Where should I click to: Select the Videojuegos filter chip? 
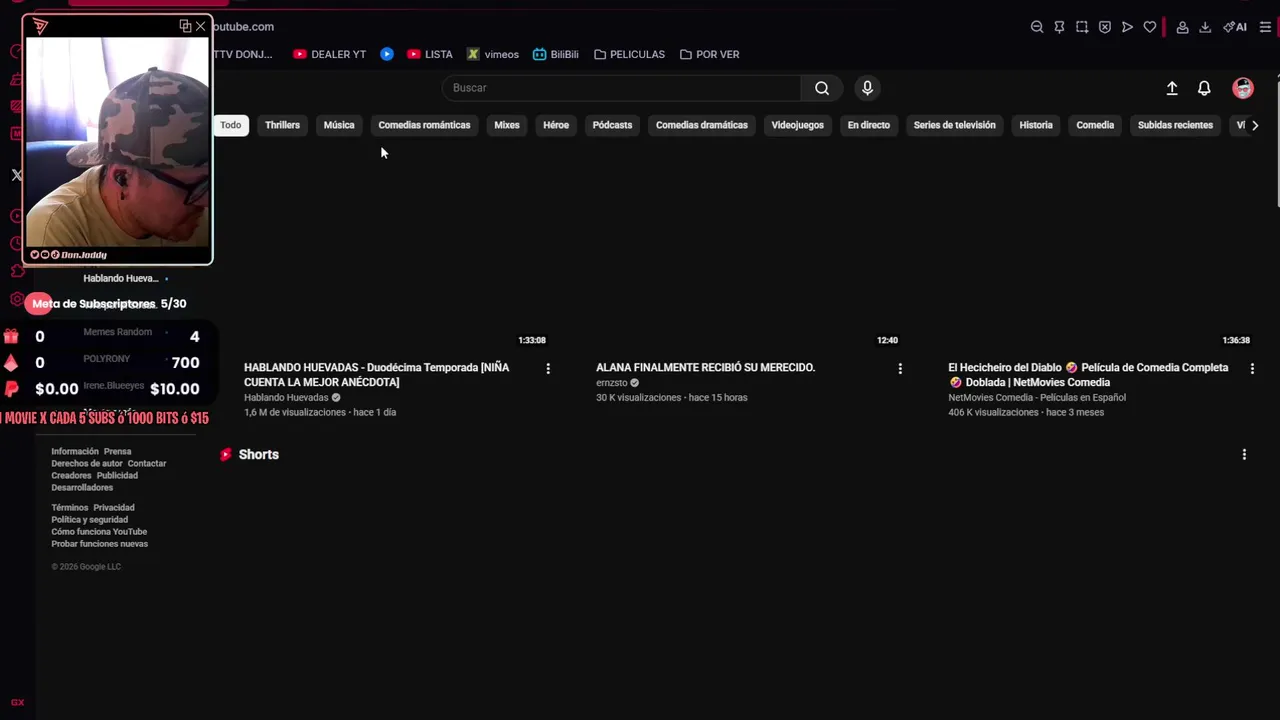point(797,125)
